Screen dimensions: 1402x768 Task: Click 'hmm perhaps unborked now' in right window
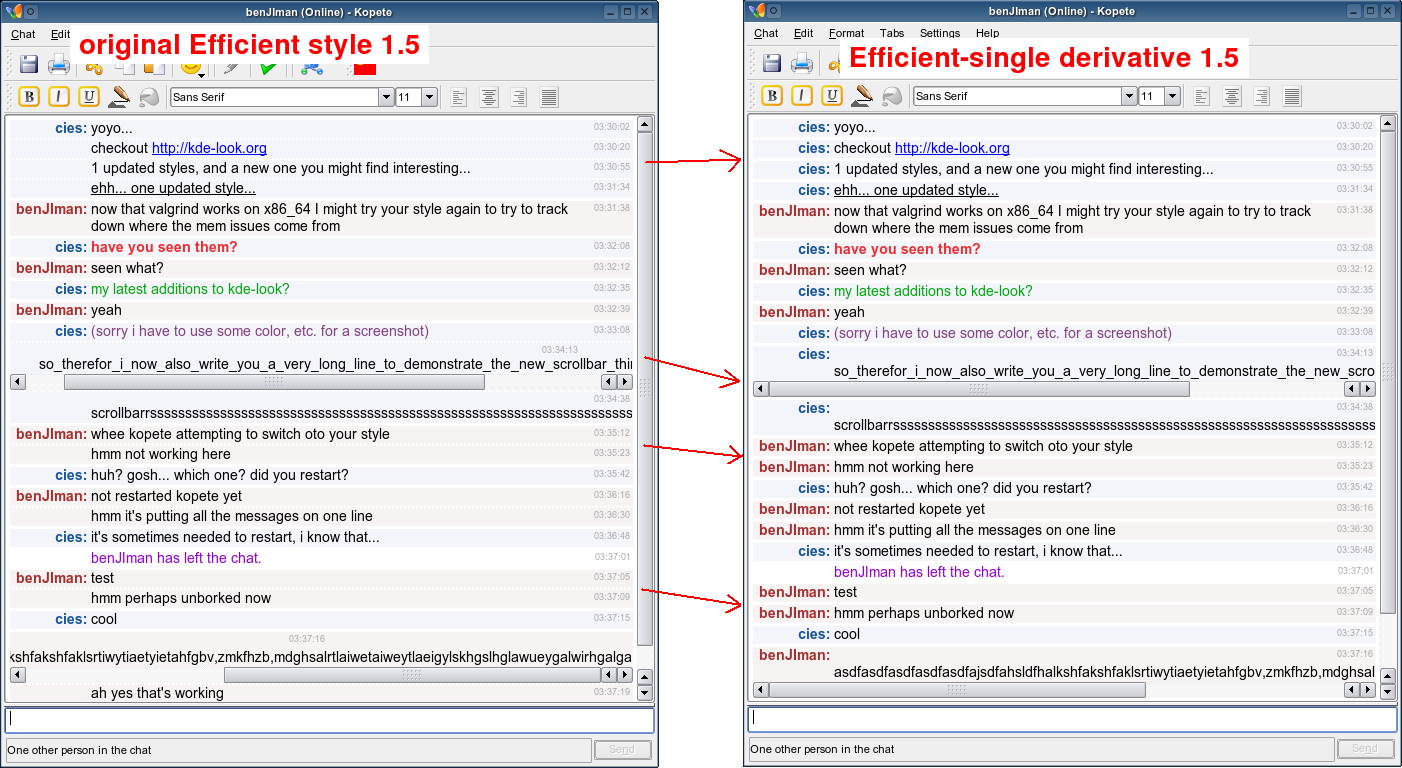tap(924, 613)
